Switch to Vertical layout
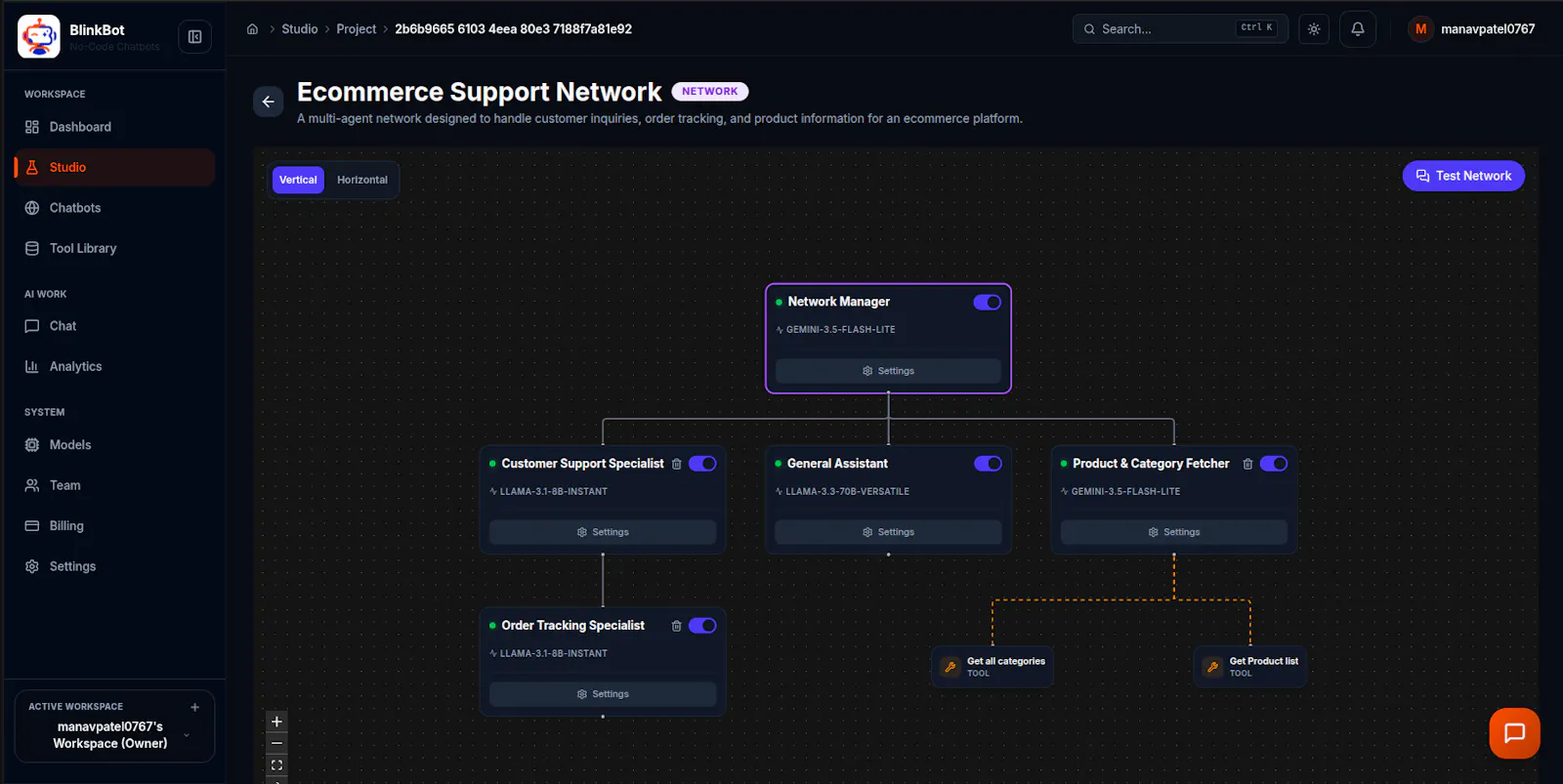The image size is (1563, 784). [298, 180]
